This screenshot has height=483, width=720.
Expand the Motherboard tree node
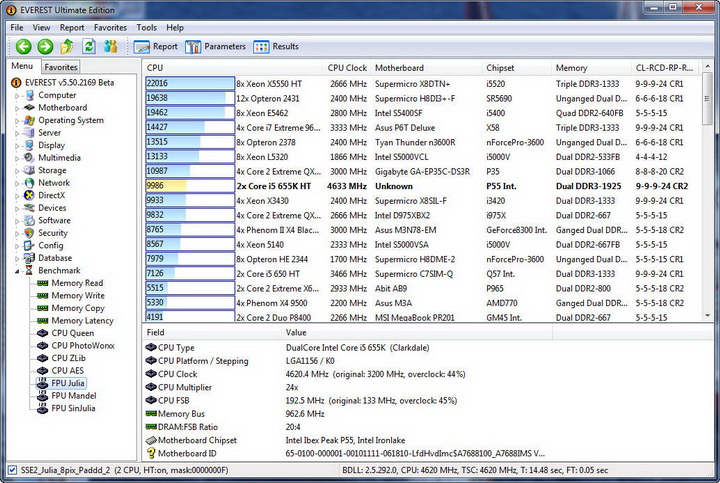point(17,108)
